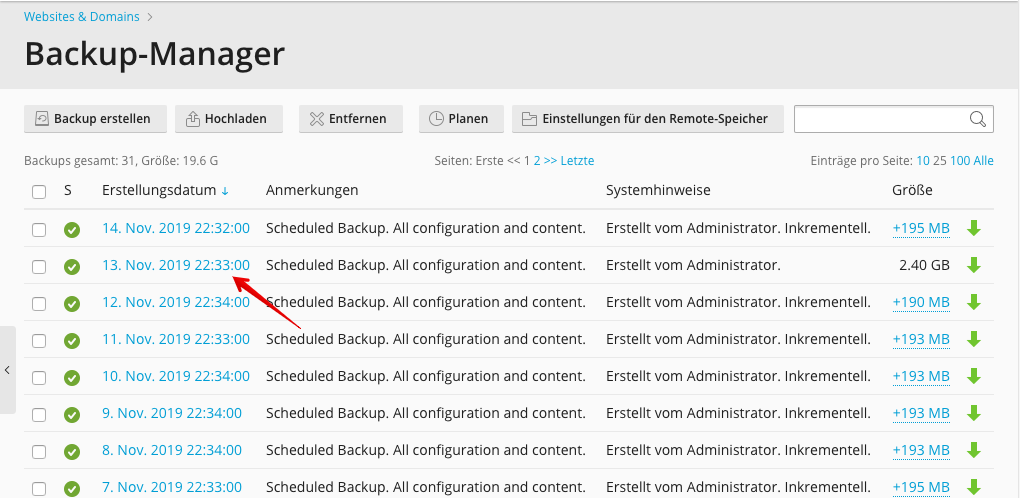Show Alle entries per page
The width and height of the screenshot is (1020, 498).
[x=984, y=161]
